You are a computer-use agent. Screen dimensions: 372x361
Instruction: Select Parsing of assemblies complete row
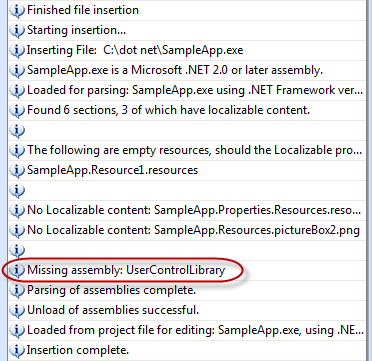[x=187, y=290]
